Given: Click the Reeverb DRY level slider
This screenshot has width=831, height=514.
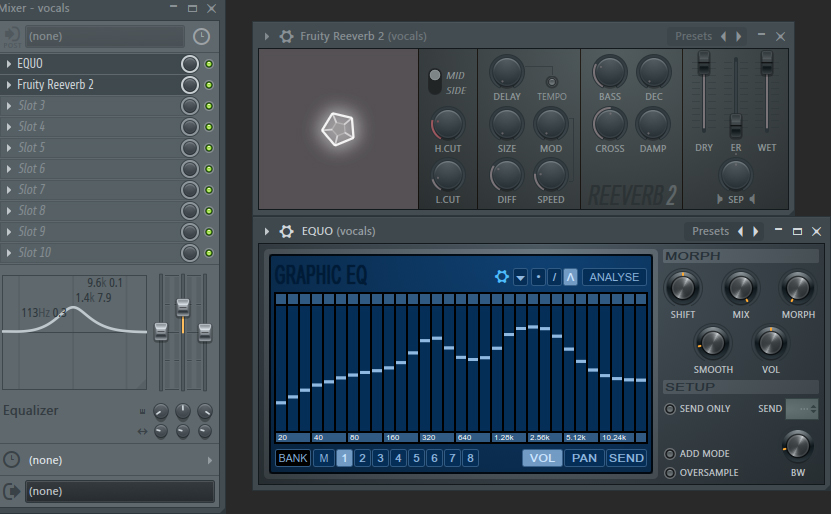Looking at the screenshot, I should click(x=703, y=63).
